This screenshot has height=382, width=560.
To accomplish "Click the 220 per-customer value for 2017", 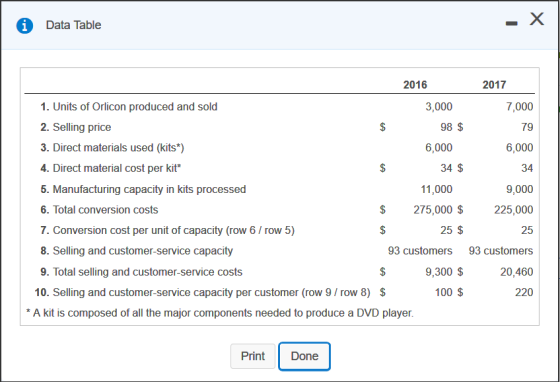I will (524, 292).
